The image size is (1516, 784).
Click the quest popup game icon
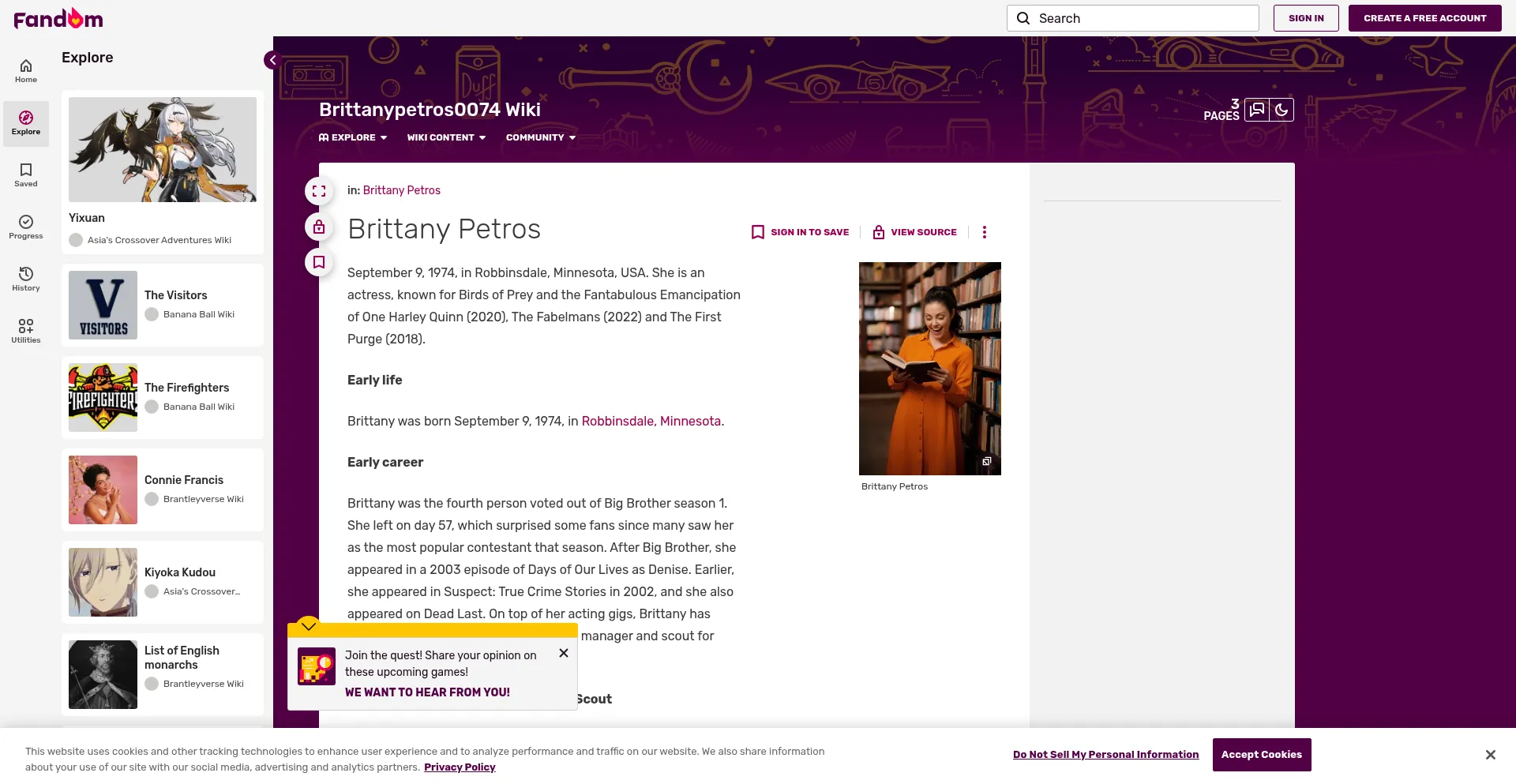317,666
